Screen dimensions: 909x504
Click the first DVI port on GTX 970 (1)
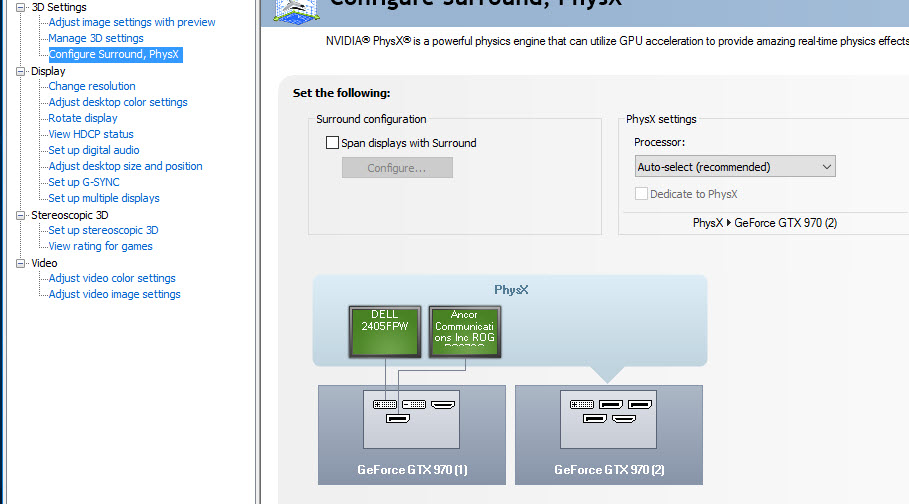385,404
